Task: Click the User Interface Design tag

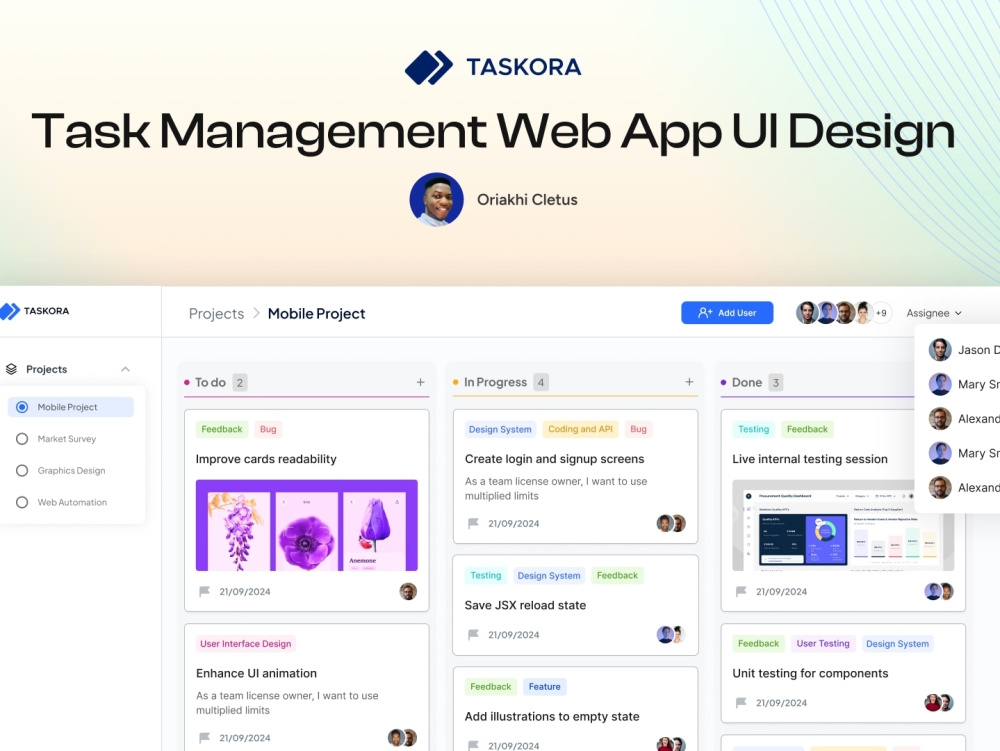Action: [246, 644]
